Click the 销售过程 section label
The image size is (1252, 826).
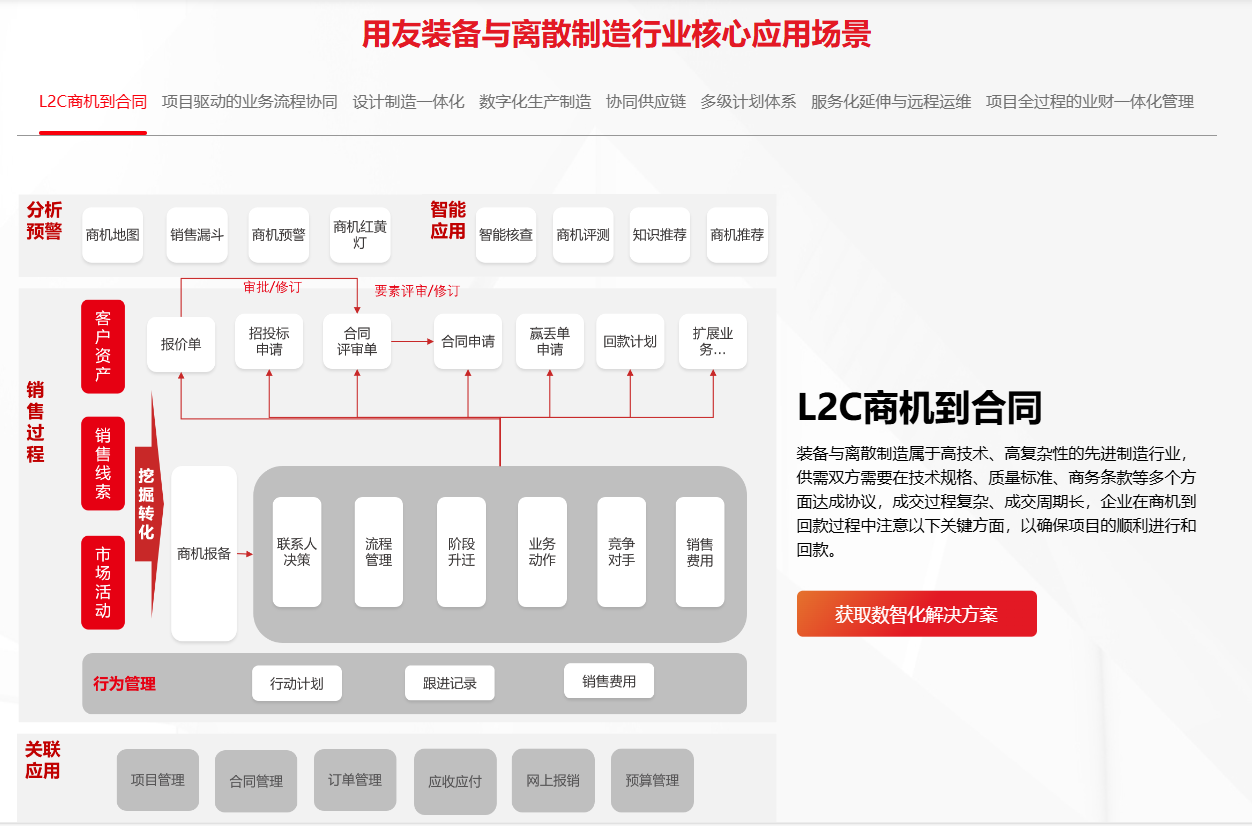pyautogui.click(x=36, y=421)
